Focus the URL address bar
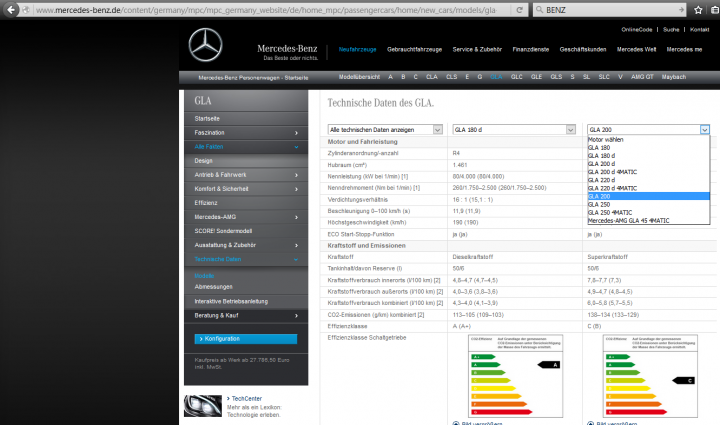The image size is (720, 425). pyautogui.click(x=272, y=10)
